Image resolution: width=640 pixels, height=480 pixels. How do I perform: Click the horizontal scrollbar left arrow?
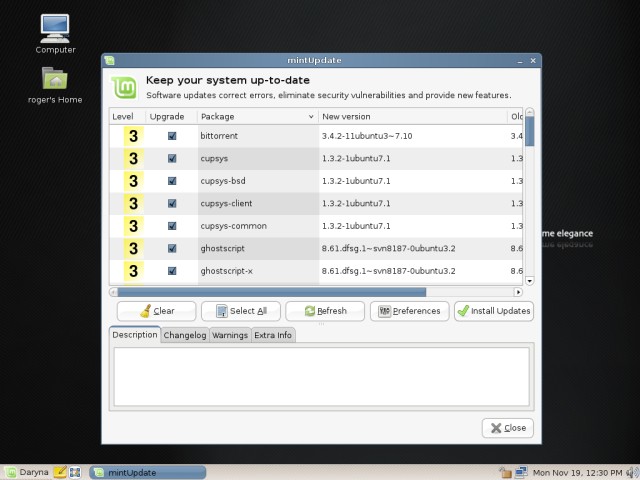tap(113, 292)
